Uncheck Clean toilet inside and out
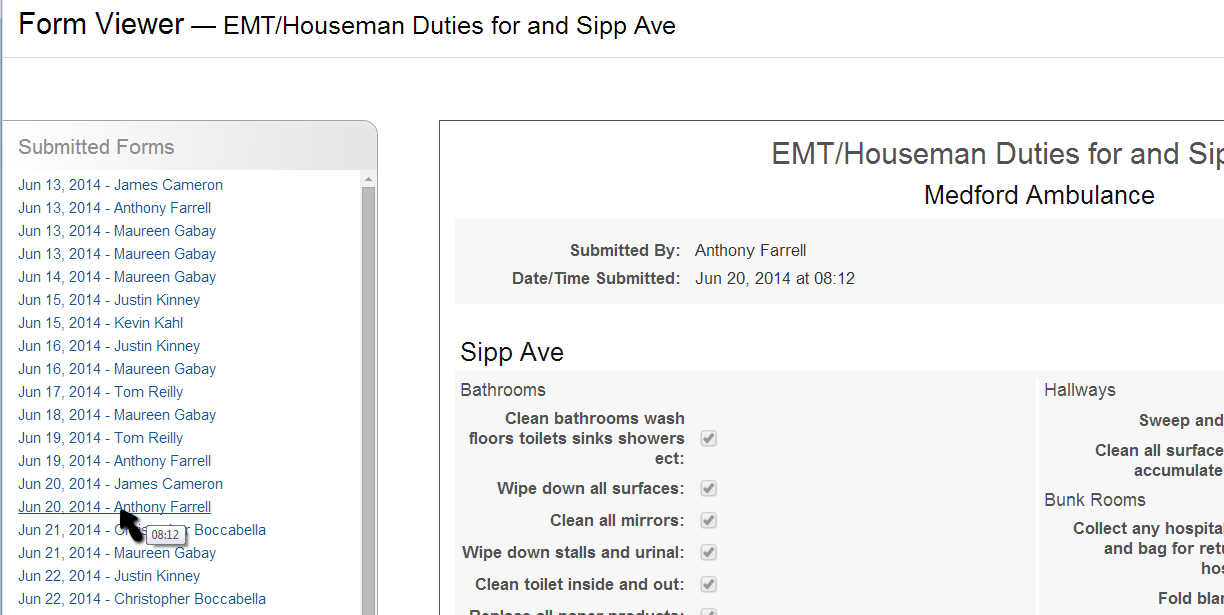1224x615 pixels. [x=709, y=584]
